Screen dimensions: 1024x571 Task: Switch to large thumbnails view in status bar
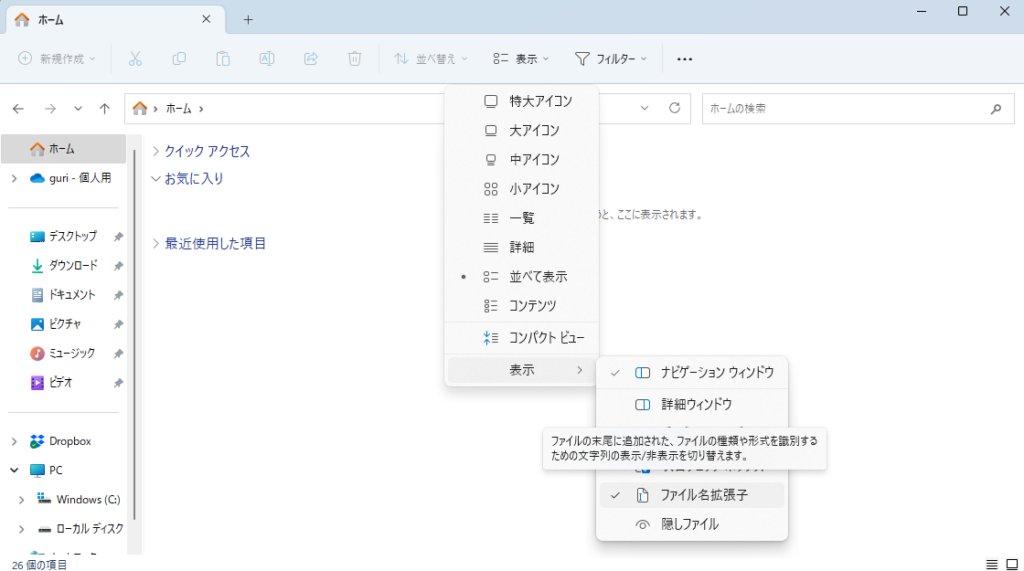coord(1011,564)
